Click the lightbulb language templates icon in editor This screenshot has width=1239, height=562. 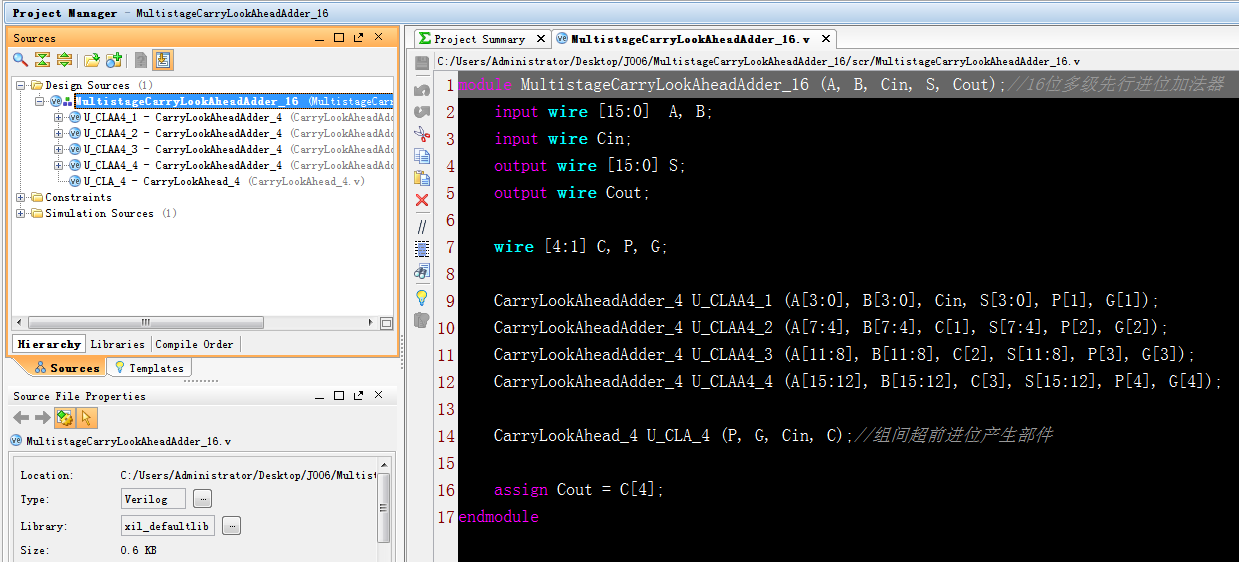[422, 297]
